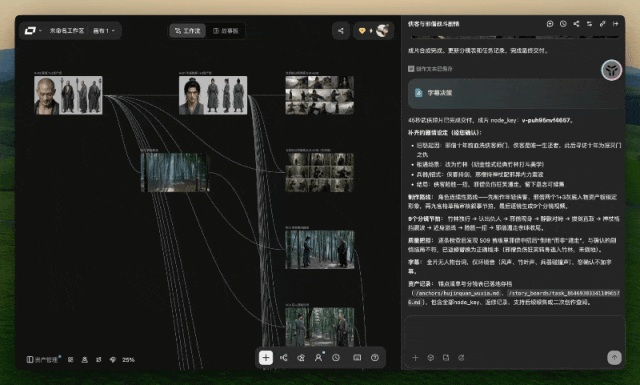This screenshot has width=640, height=385.
Task: Expand the 画布 1 canvas dropdown
Action: point(104,31)
